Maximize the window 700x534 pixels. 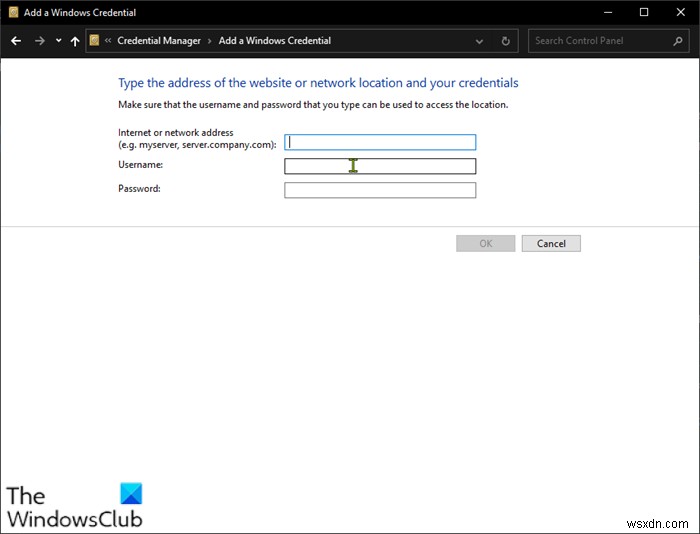tap(644, 12)
